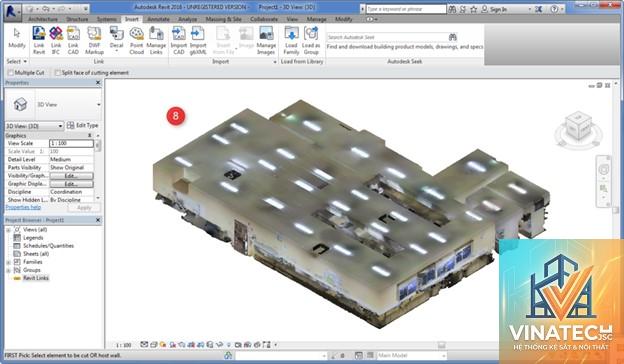Click the Detail Level Medium value
This screenshot has width=624, height=364.
pyautogui.click(x=71, y=160)
